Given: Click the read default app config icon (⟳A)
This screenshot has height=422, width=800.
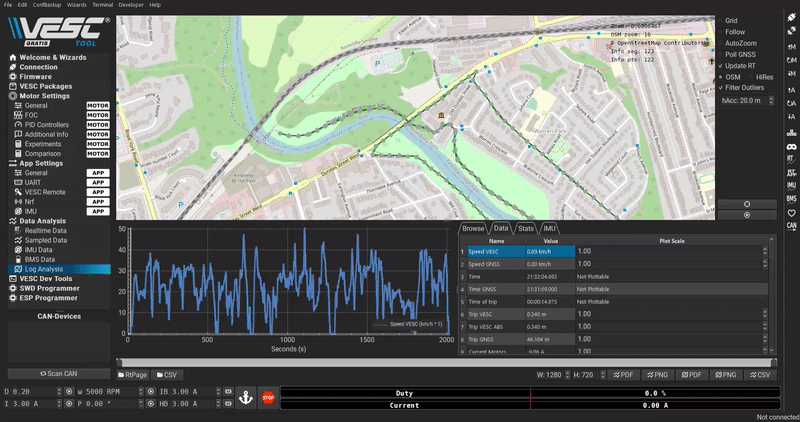Looking at the screenshot, I should (x=791, y=103).
